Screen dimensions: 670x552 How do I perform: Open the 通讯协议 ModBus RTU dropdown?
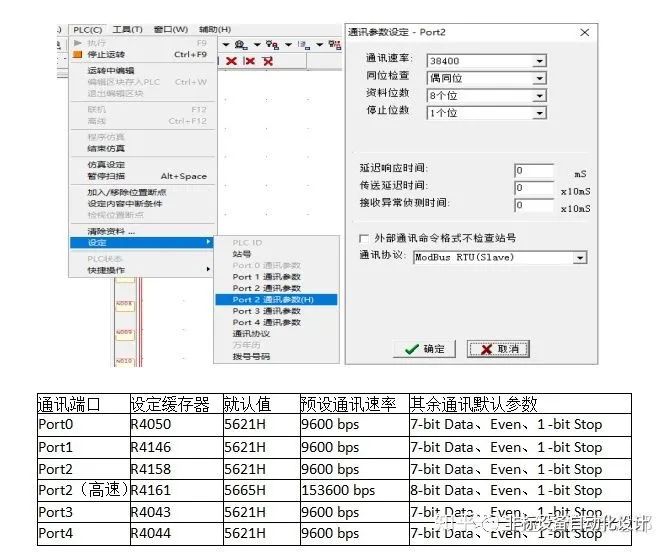tap(580, 258)
